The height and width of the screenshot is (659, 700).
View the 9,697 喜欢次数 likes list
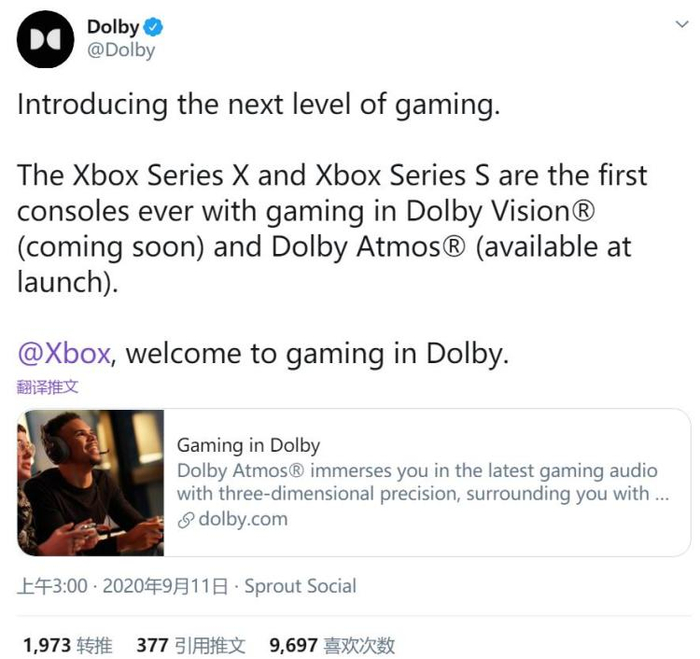[x=332, y=645]
